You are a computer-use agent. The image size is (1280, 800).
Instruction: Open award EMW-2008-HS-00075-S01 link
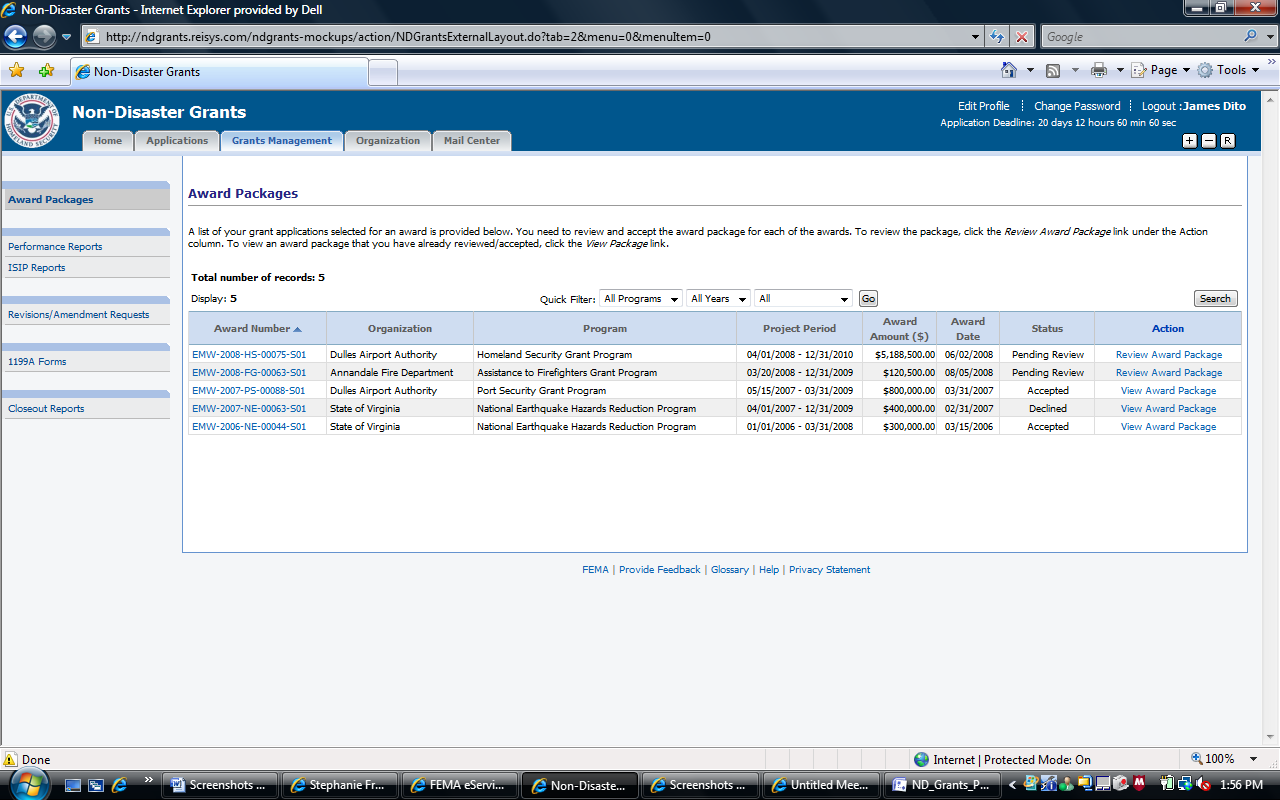pyautogui.click(x=249, y=354)
